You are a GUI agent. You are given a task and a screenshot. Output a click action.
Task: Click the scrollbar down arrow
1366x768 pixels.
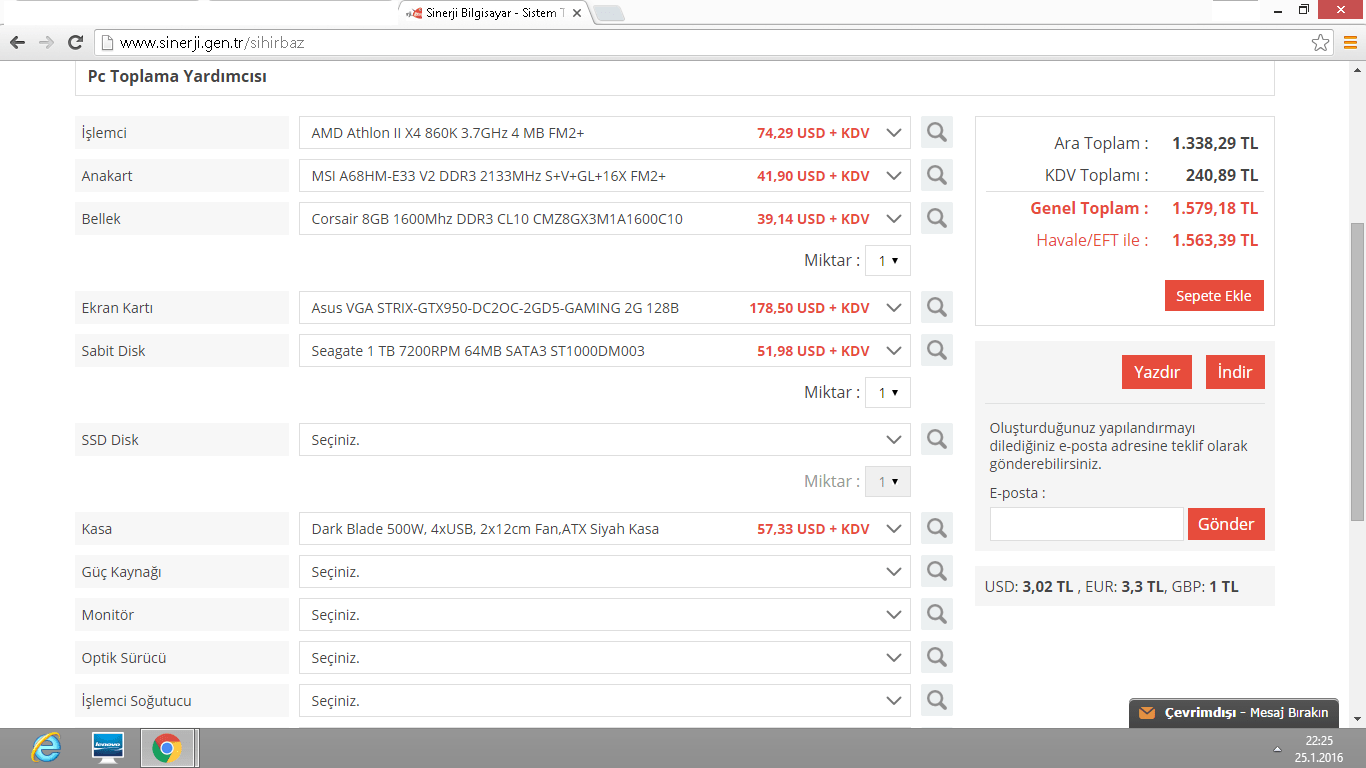[x=1357, y=718]
